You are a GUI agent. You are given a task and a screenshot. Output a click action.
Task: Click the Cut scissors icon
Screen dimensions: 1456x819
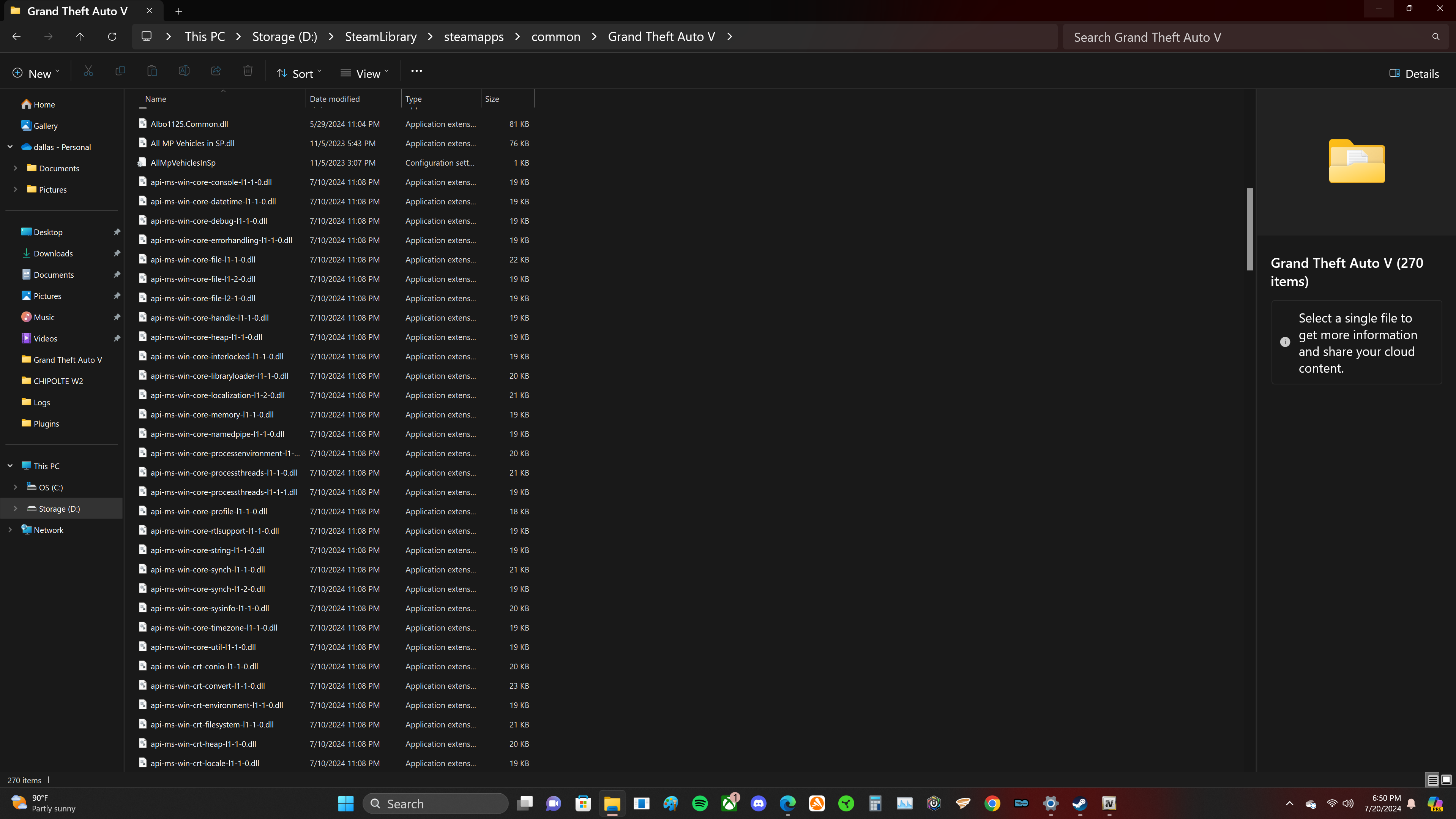pos(88,71)
